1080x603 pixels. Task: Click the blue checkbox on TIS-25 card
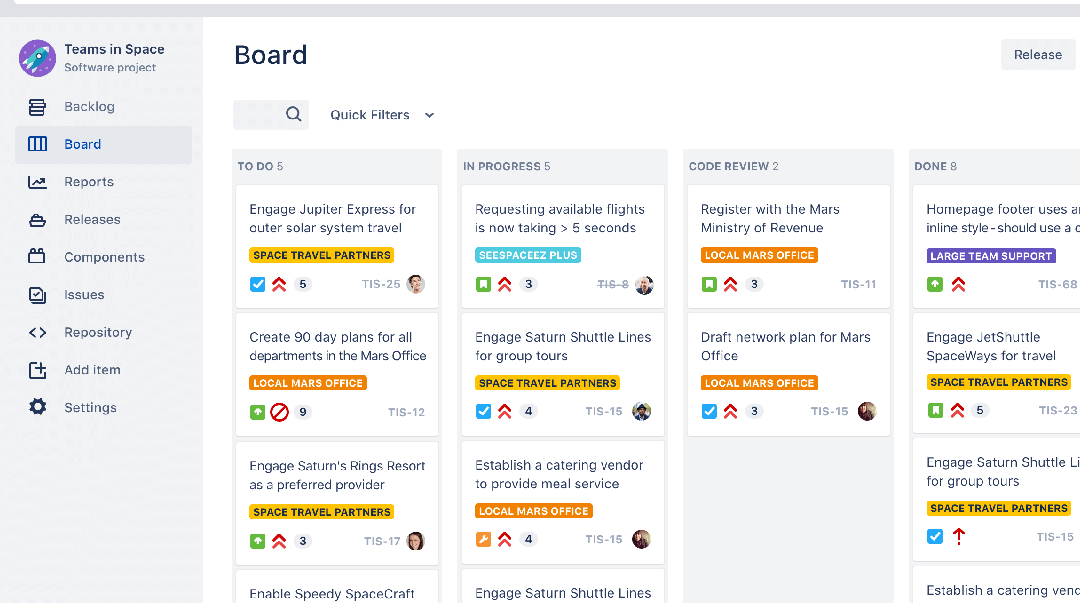point(258,284)
